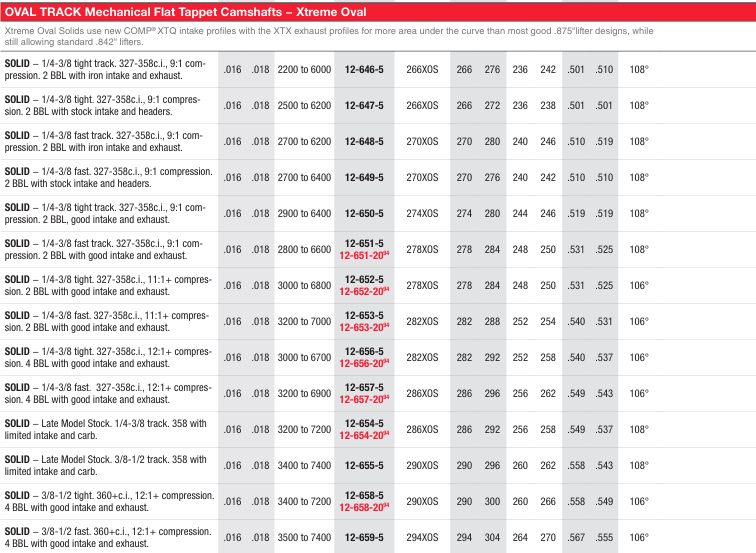
Task: Click RPM range 3200 to 6900
Action: [304, 393]
